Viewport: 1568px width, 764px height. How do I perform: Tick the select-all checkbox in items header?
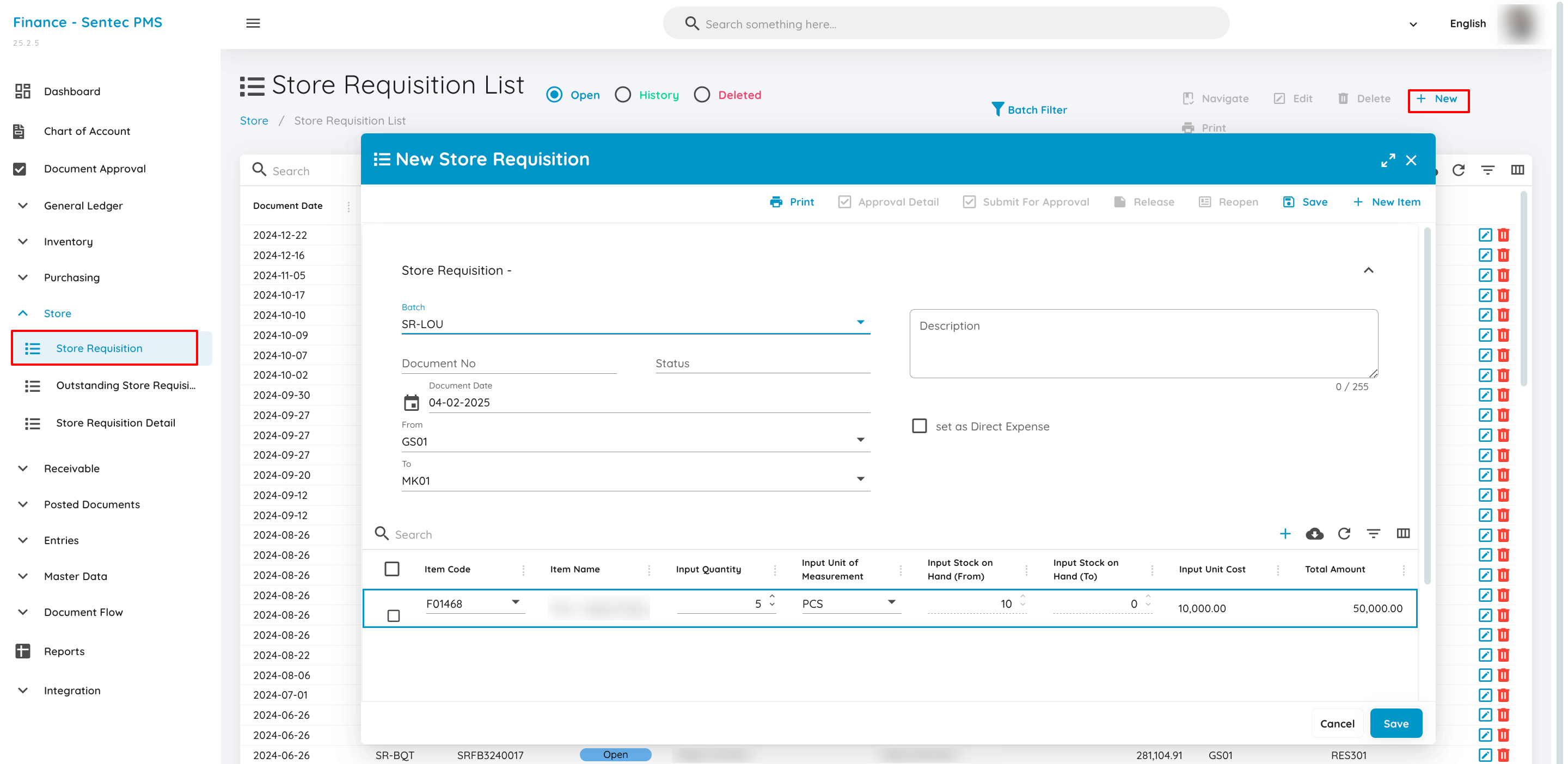point(392,569)
